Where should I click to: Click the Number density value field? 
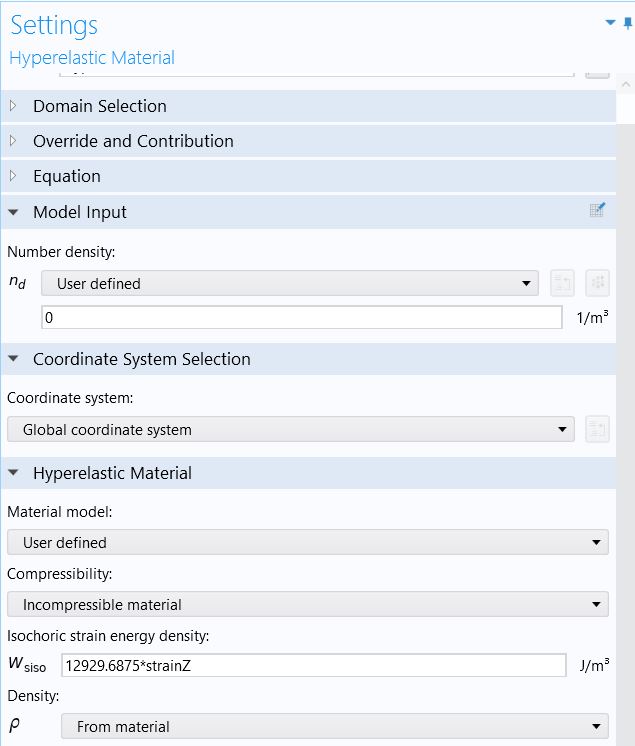pyautogui.click(x=301, y=318)
